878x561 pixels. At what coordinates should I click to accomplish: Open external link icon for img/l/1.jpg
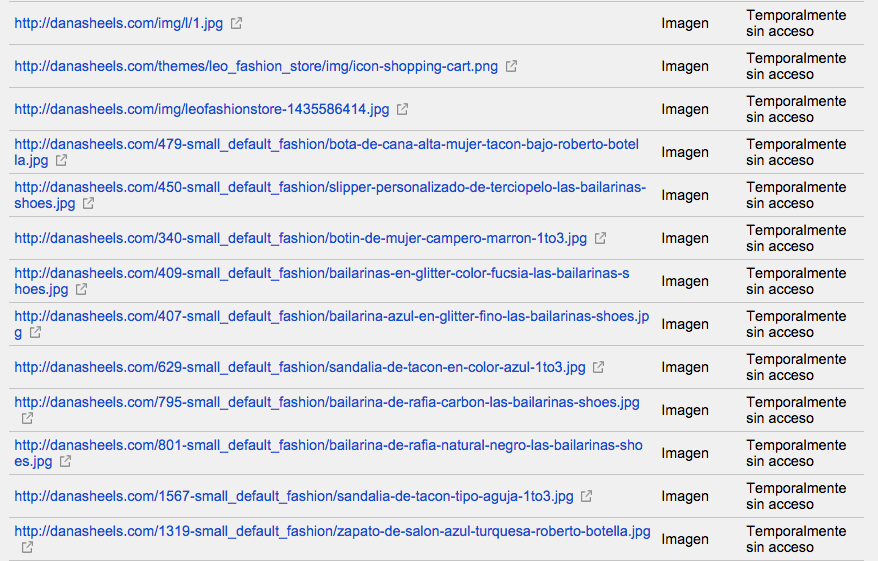[x=236, y=23]
